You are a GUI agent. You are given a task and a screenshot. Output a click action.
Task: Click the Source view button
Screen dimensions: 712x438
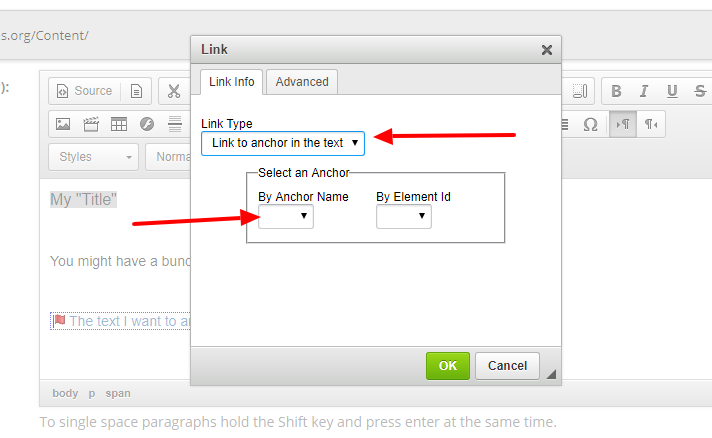coord(84,91)
